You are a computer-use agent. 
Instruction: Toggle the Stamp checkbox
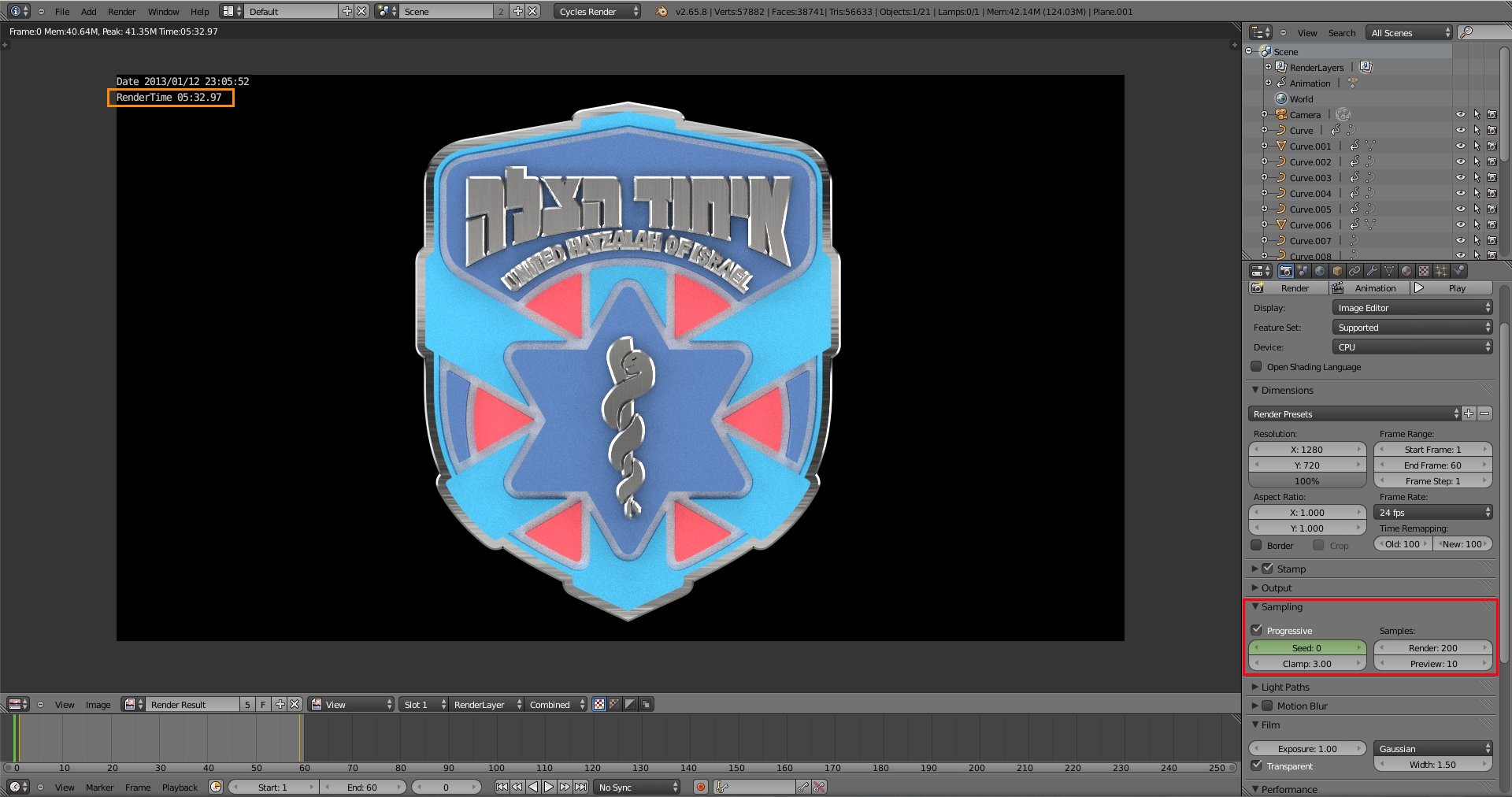[x=1268, y=568]
